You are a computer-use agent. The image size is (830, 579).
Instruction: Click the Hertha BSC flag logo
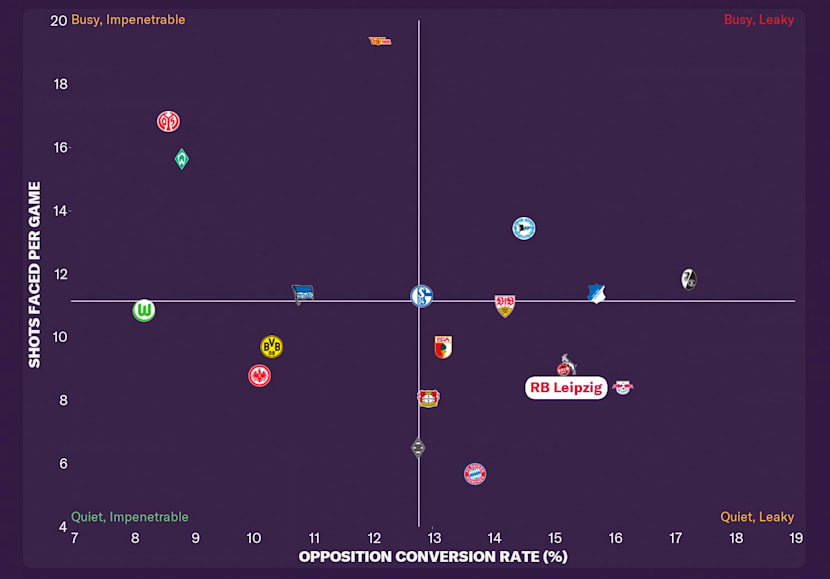click(x=303, y=294)
